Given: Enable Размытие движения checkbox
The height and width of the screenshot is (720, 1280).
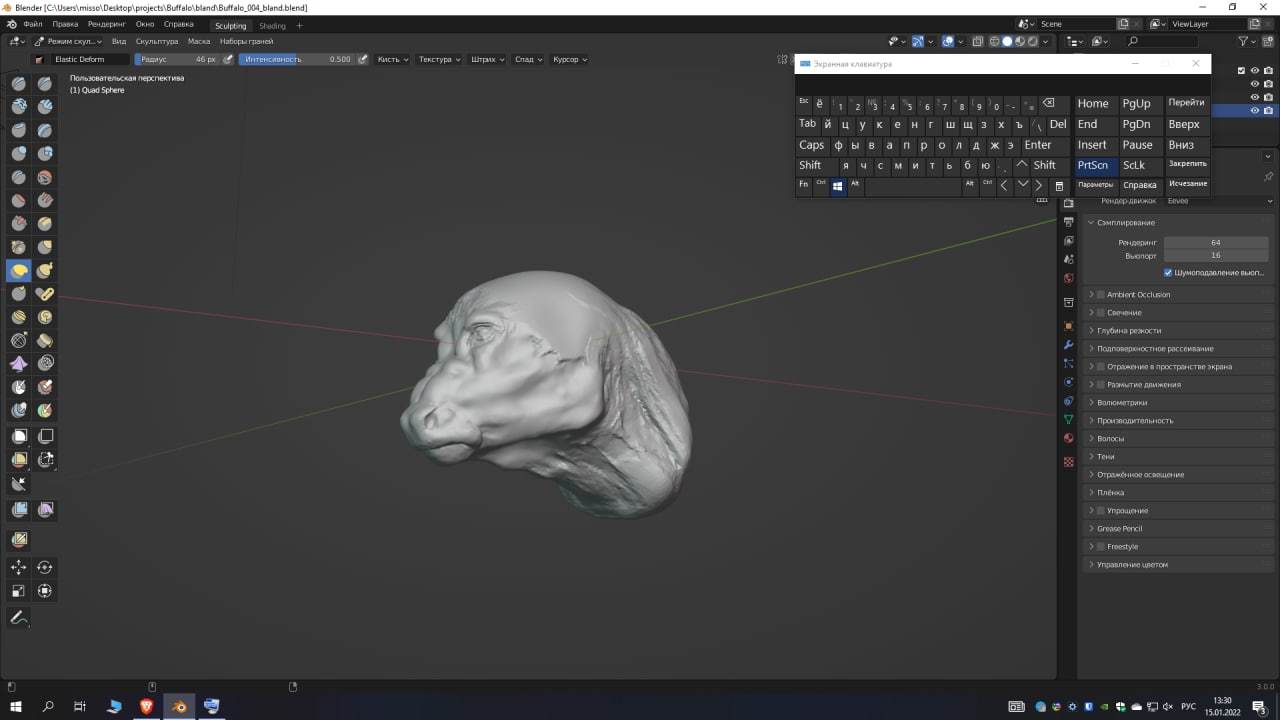Looking at the screenshot, I should (x=1101, y=385).
